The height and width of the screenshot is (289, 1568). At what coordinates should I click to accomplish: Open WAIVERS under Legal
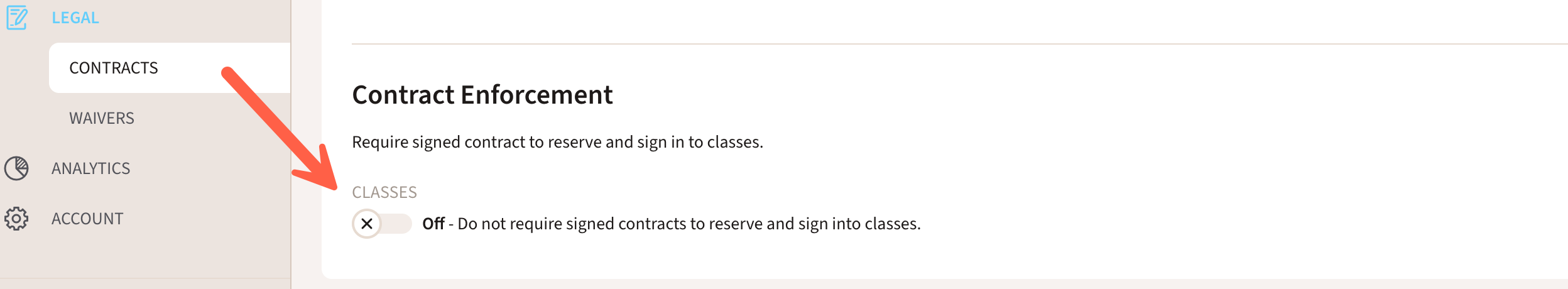point(102,118)
